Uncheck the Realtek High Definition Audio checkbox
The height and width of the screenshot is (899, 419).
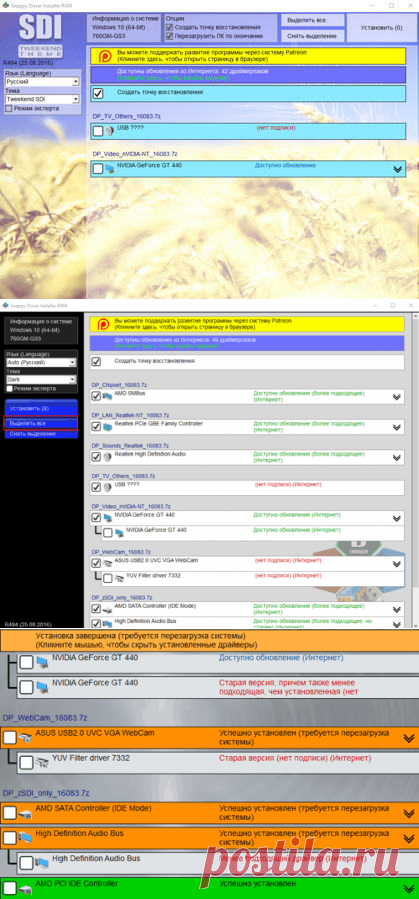click(x=96, y=458)
